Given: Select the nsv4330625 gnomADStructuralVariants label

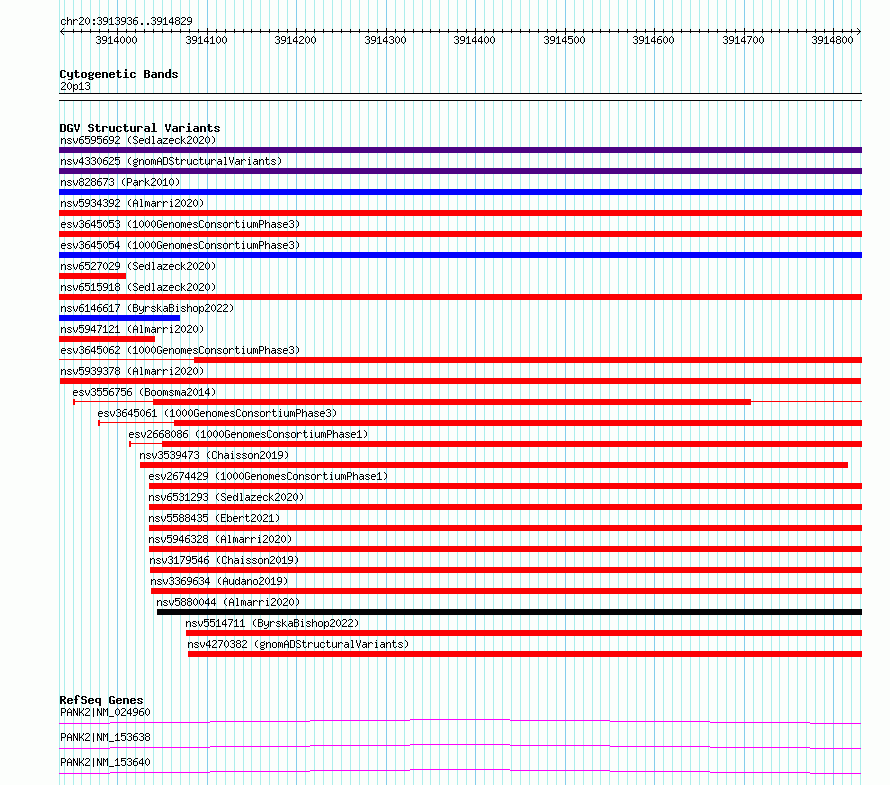Looking at the screenshot, I should point(171,161).
